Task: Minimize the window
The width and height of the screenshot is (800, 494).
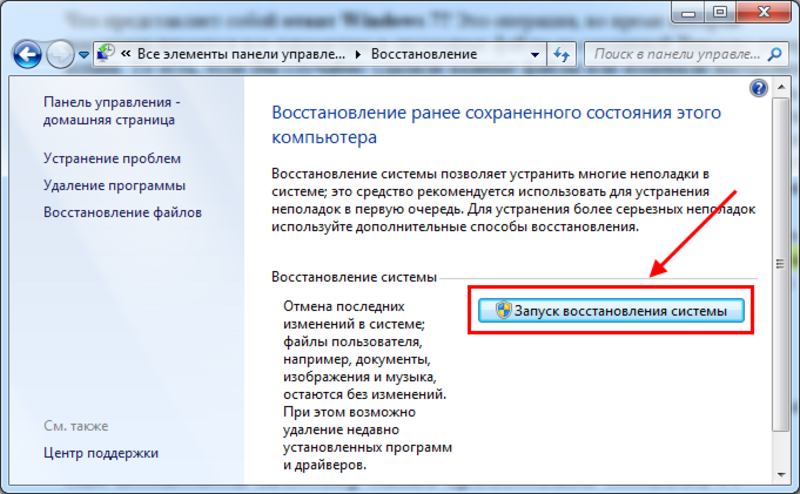Action: 688,13
